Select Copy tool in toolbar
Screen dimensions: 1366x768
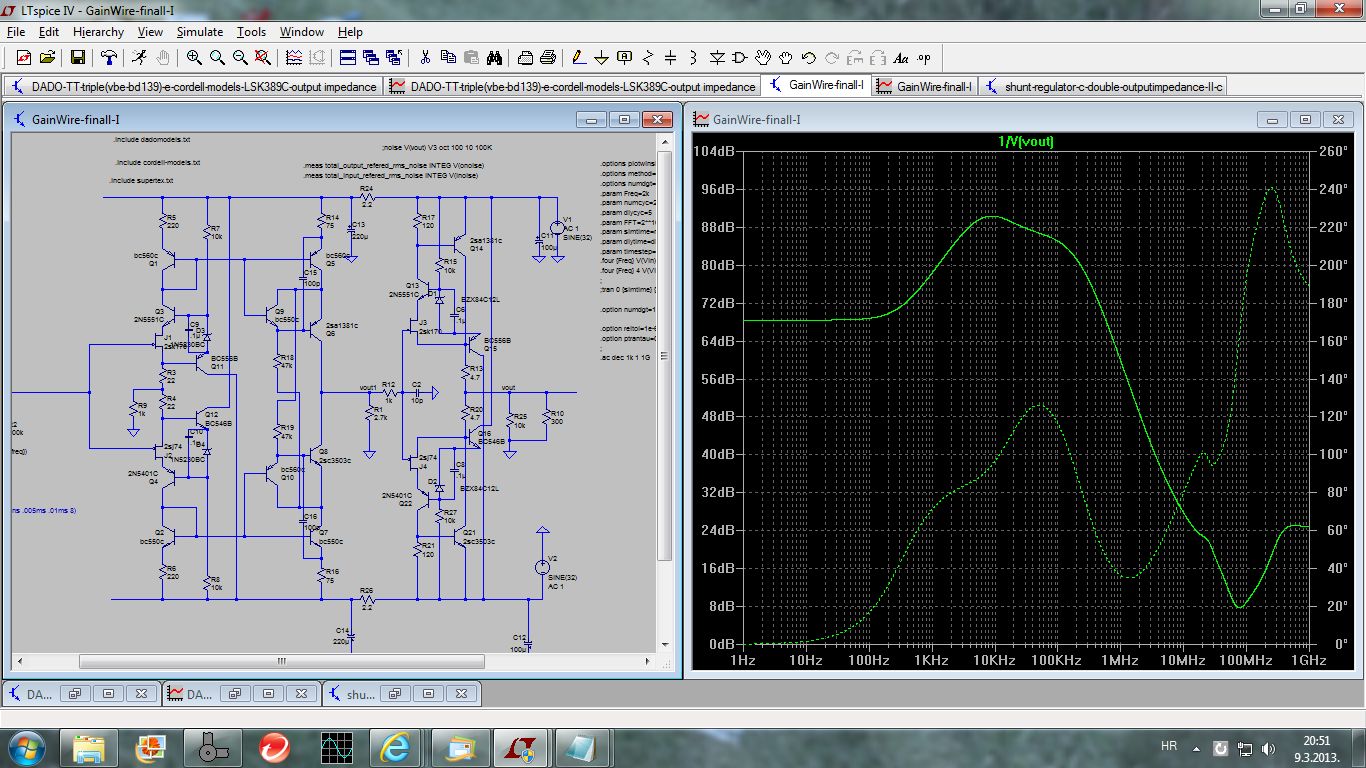448,58
